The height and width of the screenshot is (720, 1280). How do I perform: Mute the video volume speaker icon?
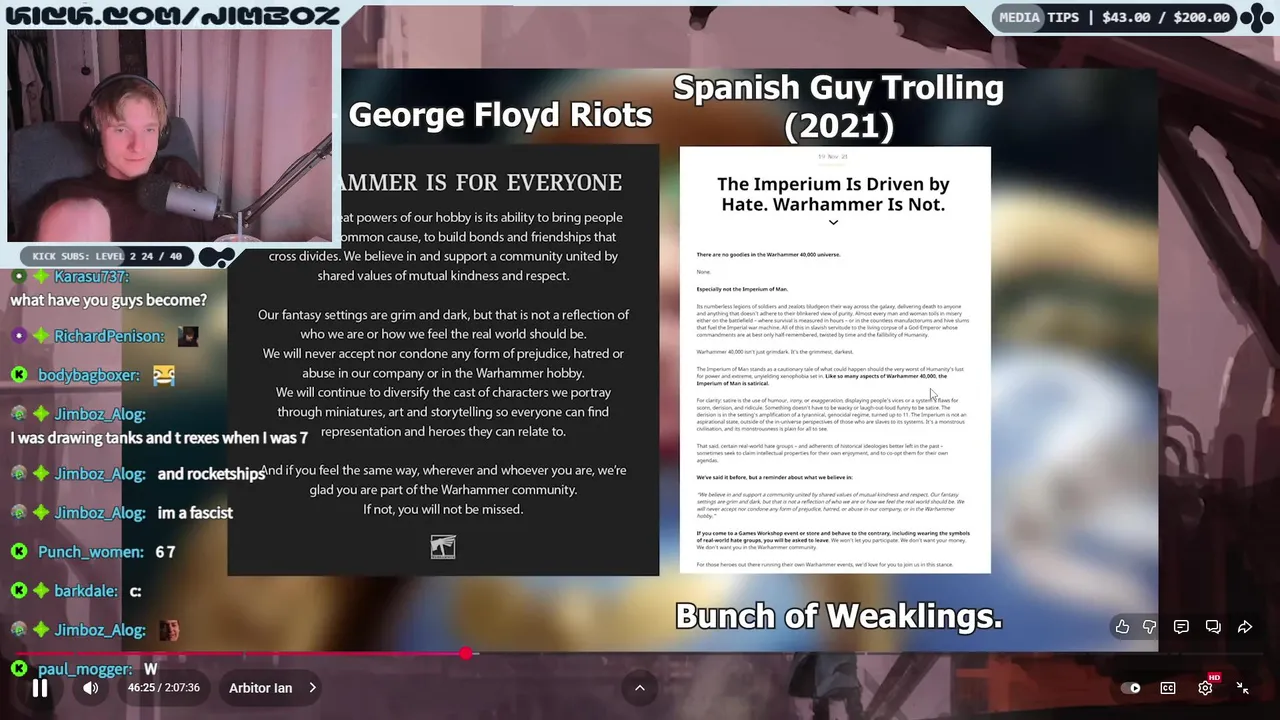click(x=91, y=688)
